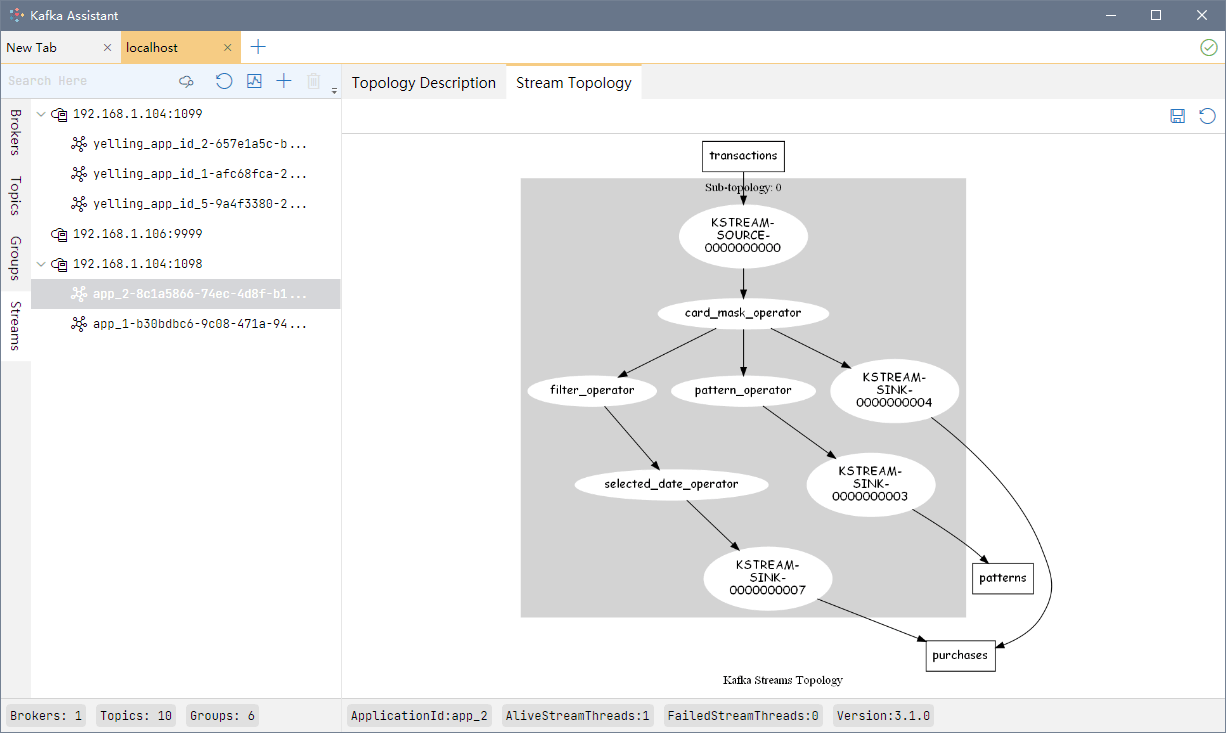Image resolution: width=1226 pixels, height=733 pixels.
Task: Collapse the 192.168.1.104:1099 tree node
Action: point(41,114)
